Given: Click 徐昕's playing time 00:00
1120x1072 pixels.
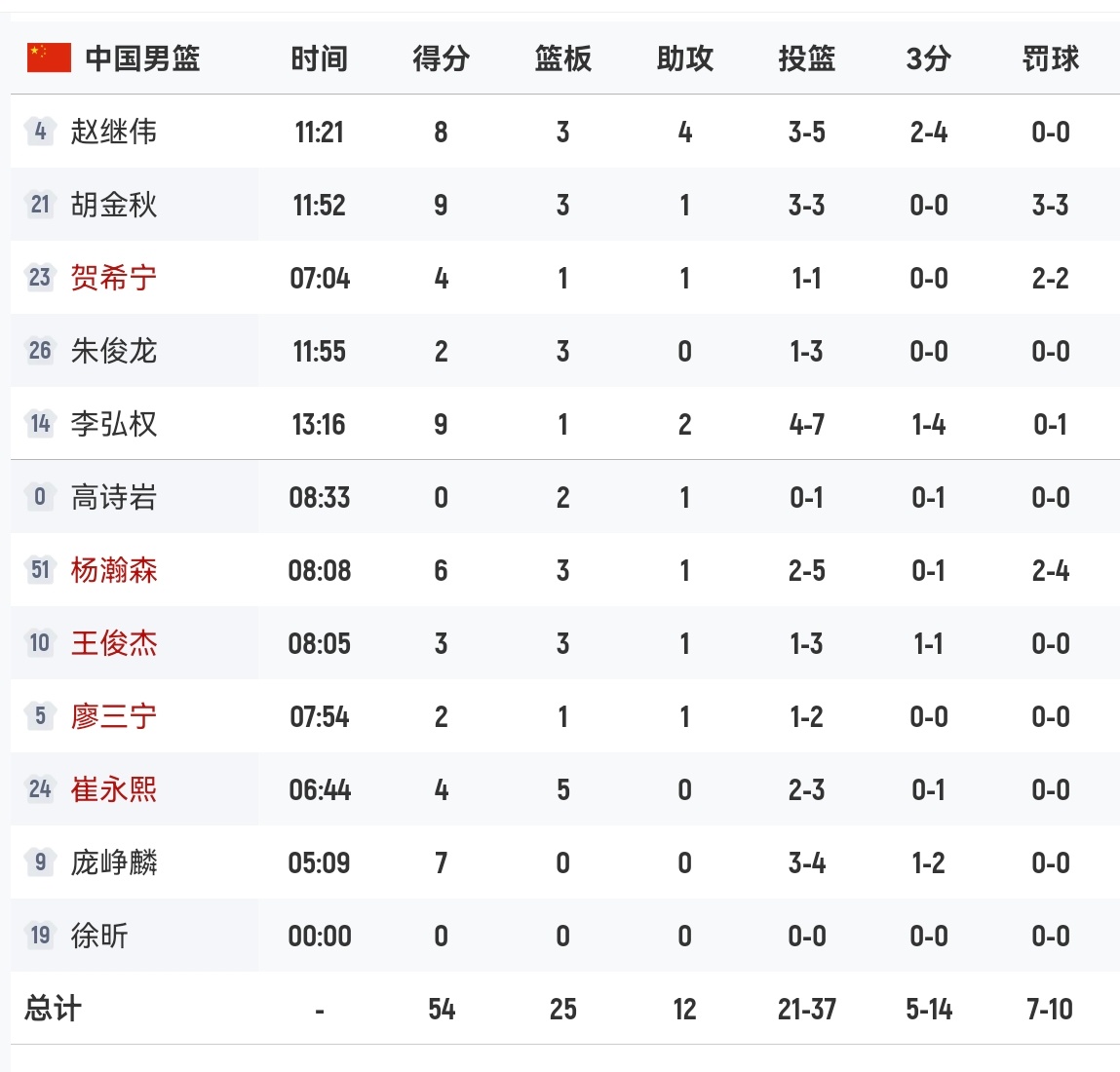Looking at the screenshot, I should click(320, 937).
